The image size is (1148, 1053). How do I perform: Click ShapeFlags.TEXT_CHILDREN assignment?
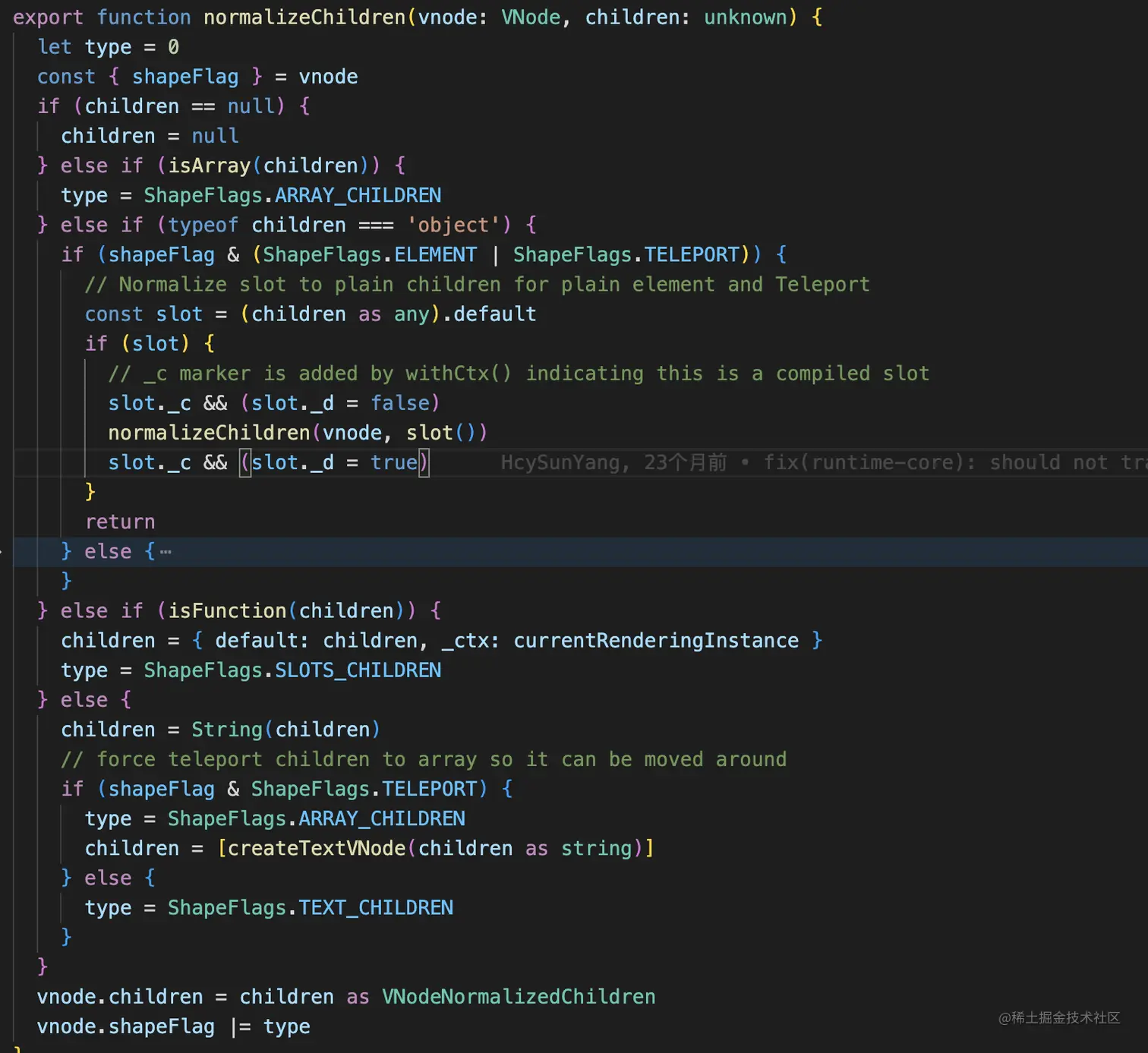pyautogui.click(x=310, y=907)
